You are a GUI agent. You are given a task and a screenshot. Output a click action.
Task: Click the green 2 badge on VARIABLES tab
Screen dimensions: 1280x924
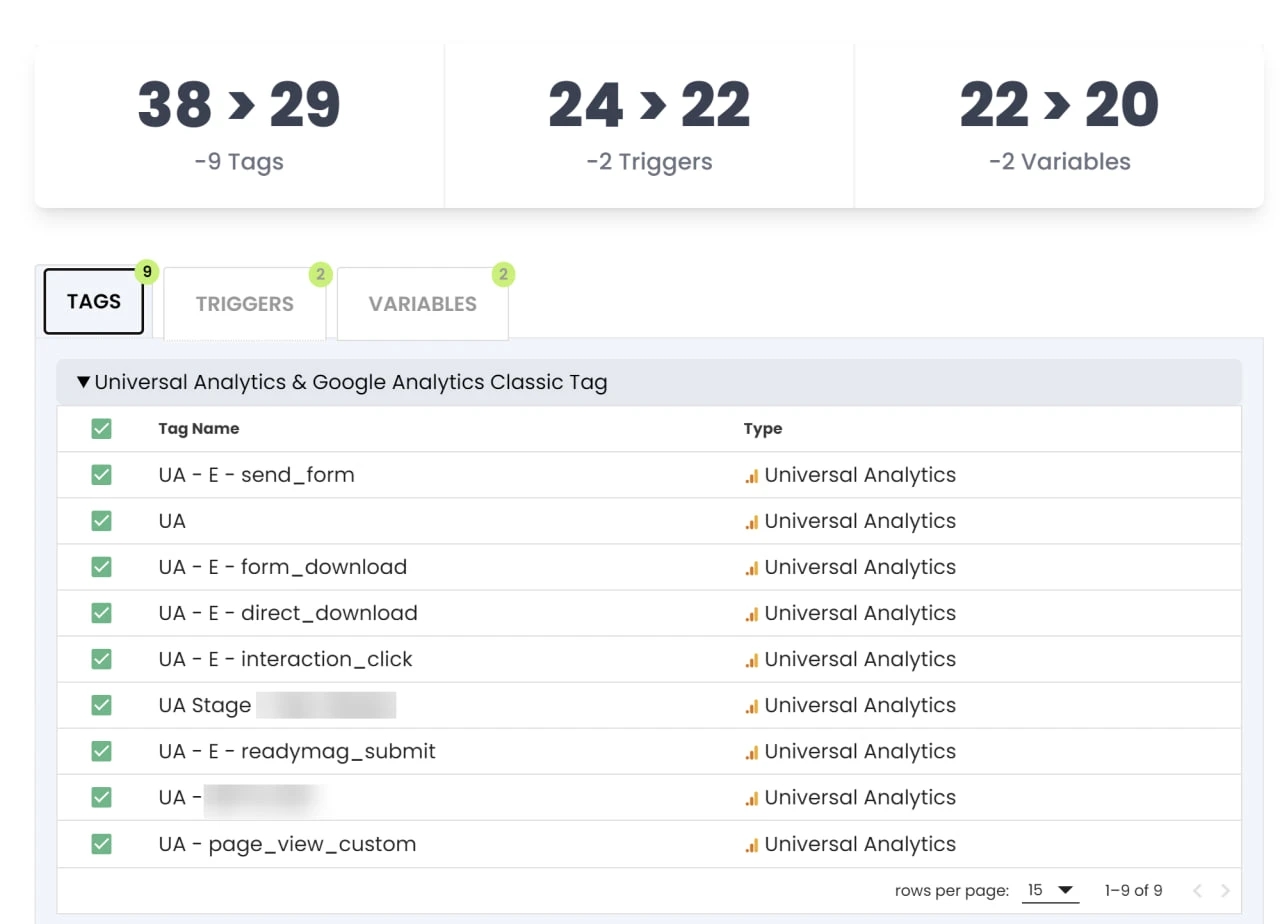point(503,274)
